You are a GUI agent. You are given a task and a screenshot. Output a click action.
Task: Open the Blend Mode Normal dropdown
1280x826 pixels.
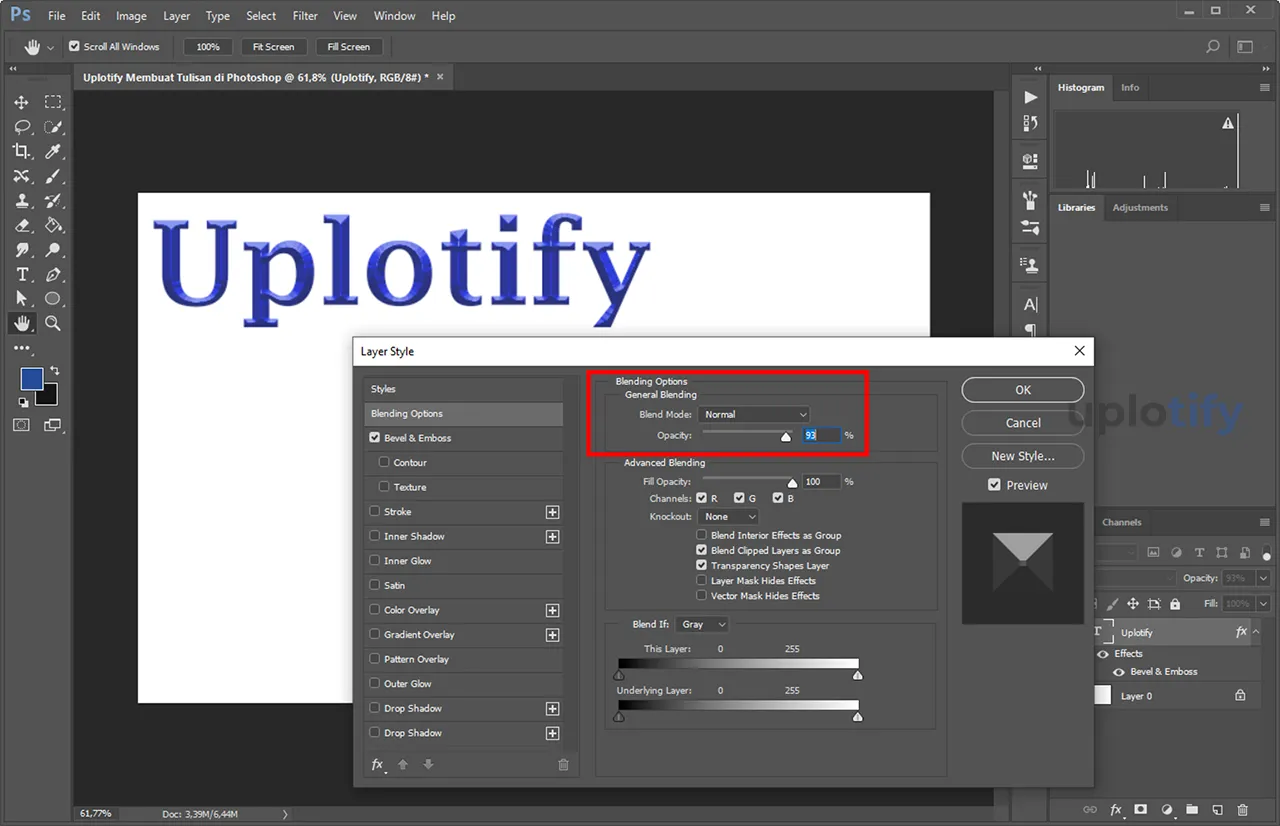click(x=754, y=414)
